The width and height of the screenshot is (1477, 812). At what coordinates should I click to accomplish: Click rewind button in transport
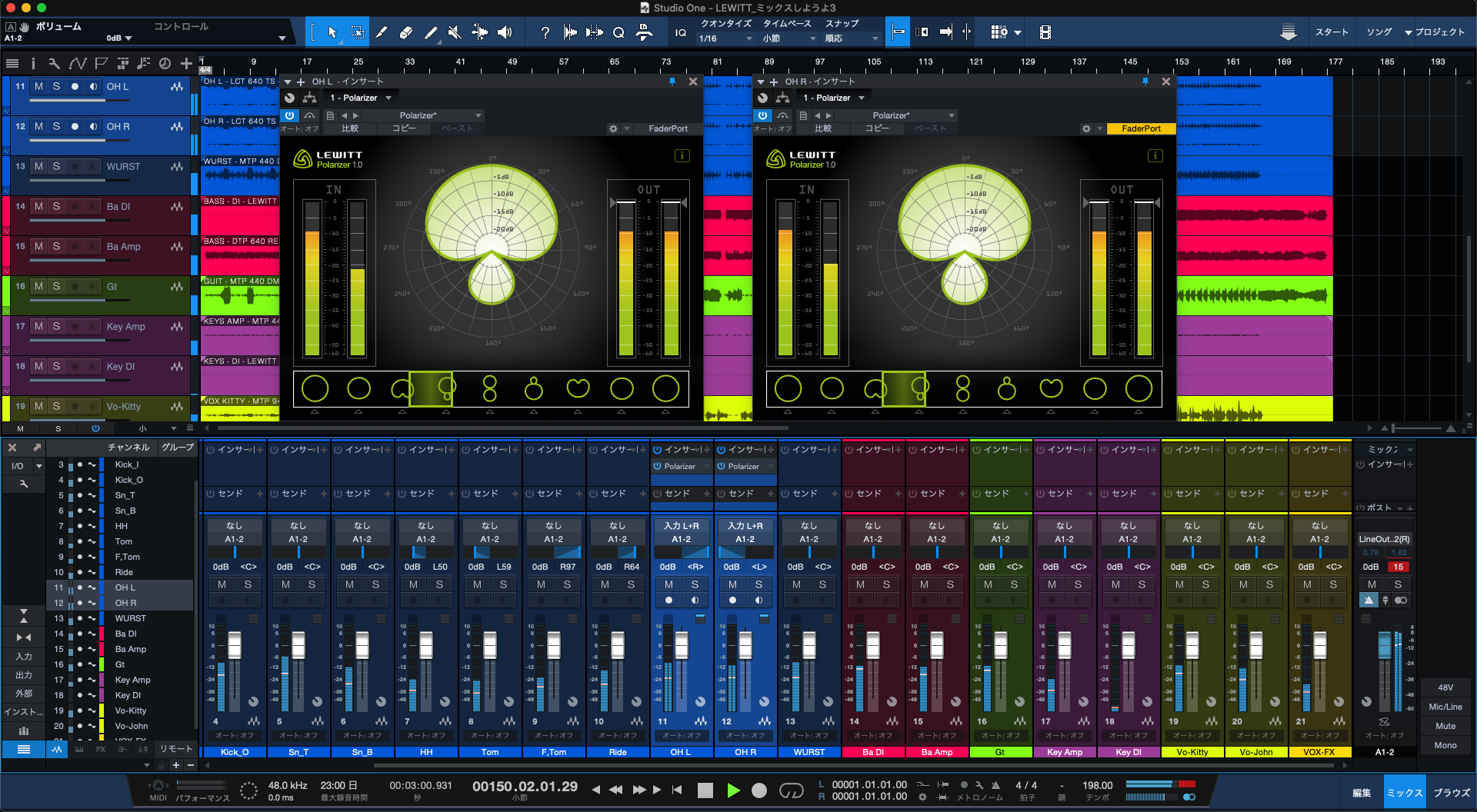click(616, 790)
